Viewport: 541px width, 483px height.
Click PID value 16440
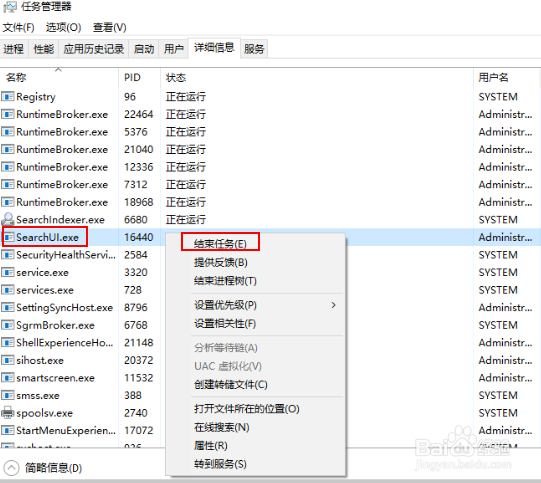click(x=139, y=237)
